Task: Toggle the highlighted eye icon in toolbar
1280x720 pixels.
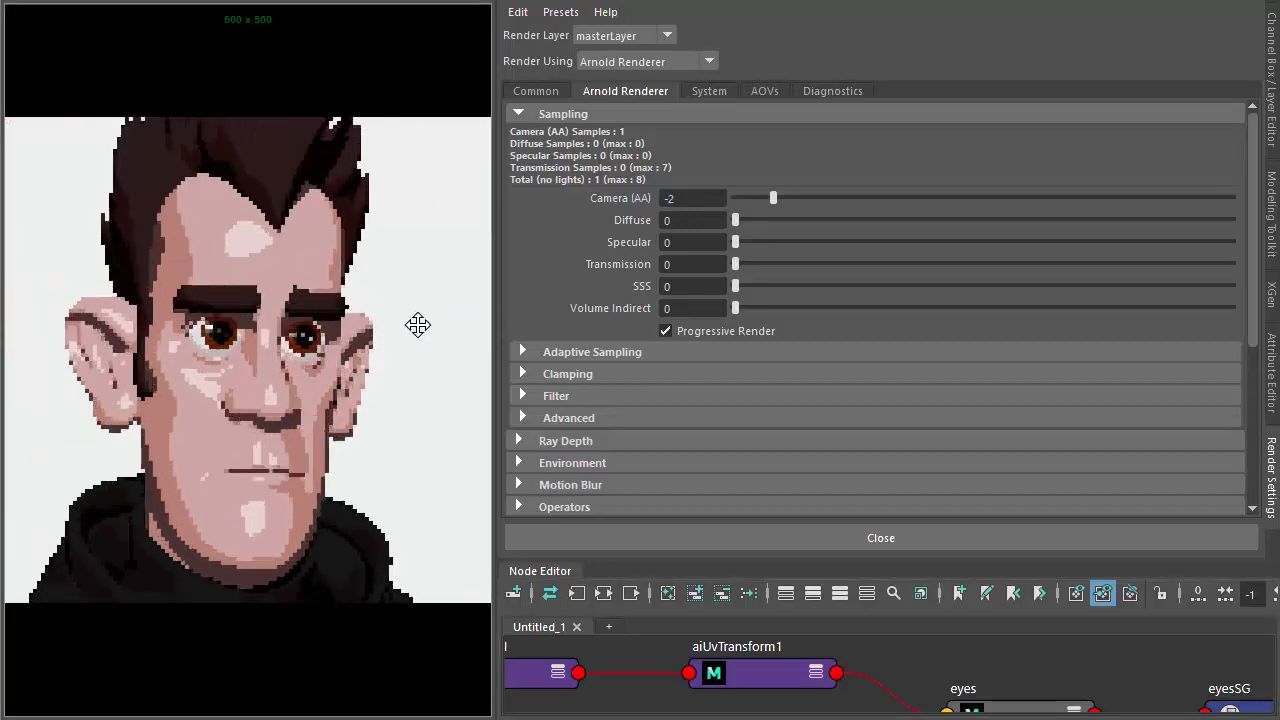Action: [x=1103, y=593]
